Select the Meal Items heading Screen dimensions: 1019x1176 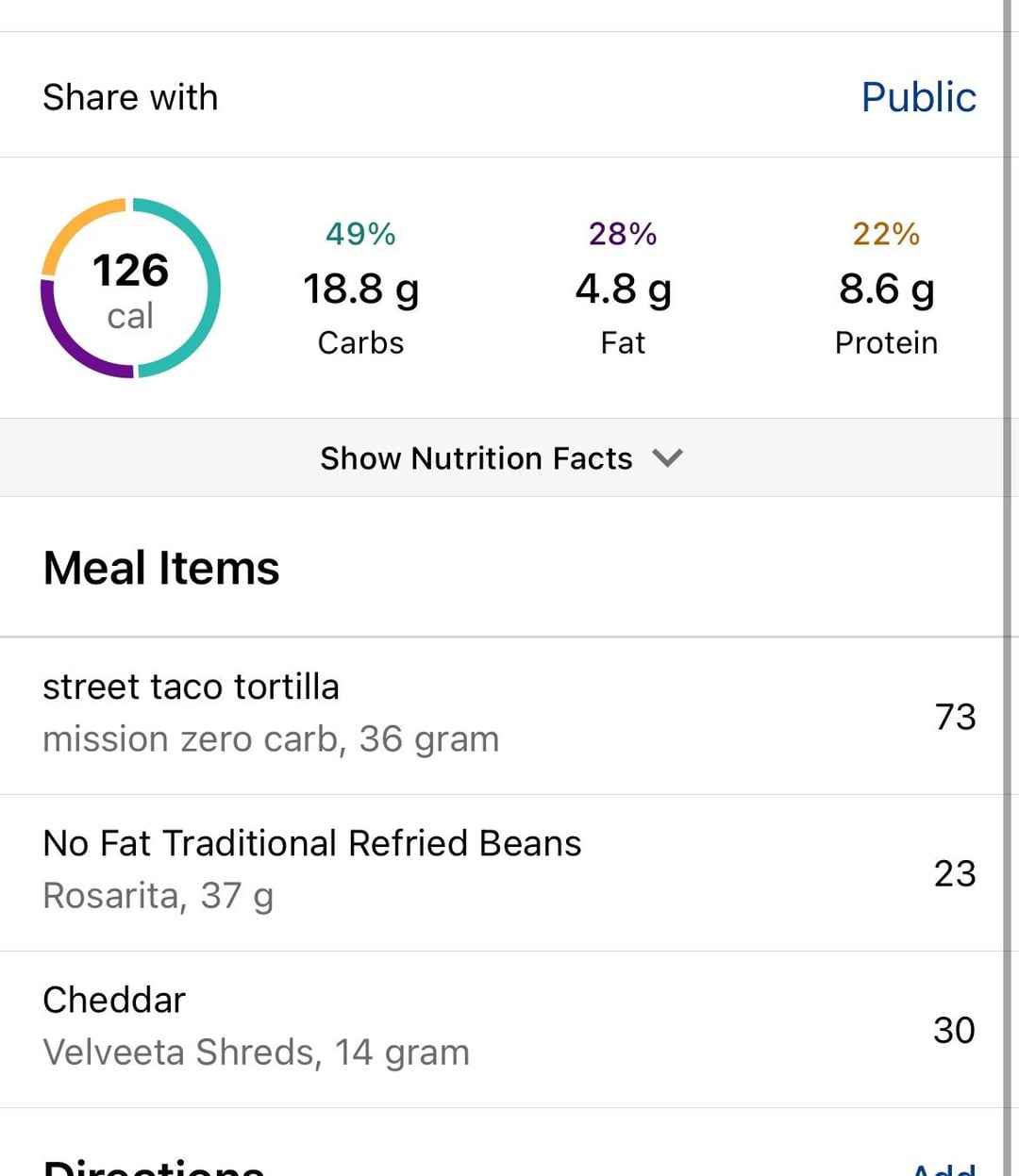tap(161, 568)
